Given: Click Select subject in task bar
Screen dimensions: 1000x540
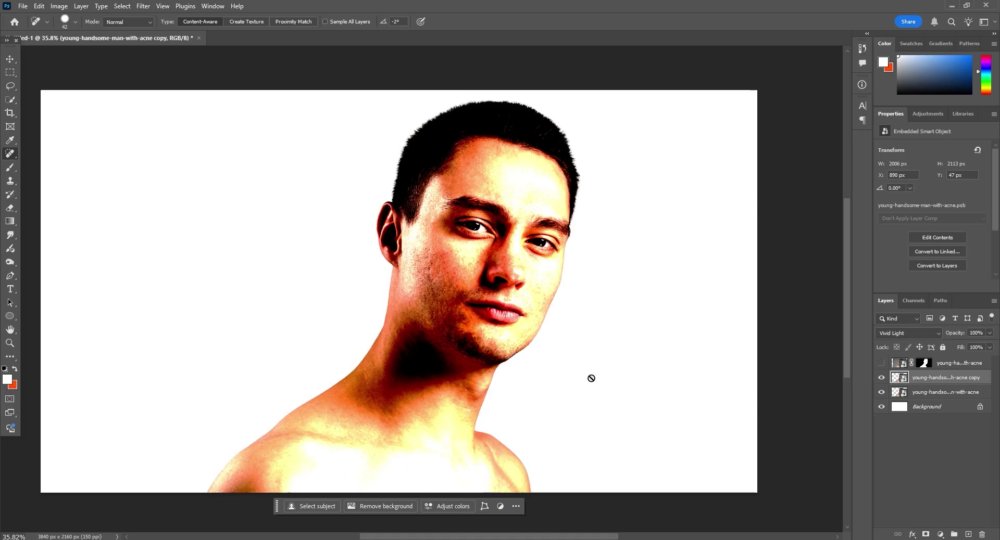Looking at the screenshot, I should click(x=311, y=506).
